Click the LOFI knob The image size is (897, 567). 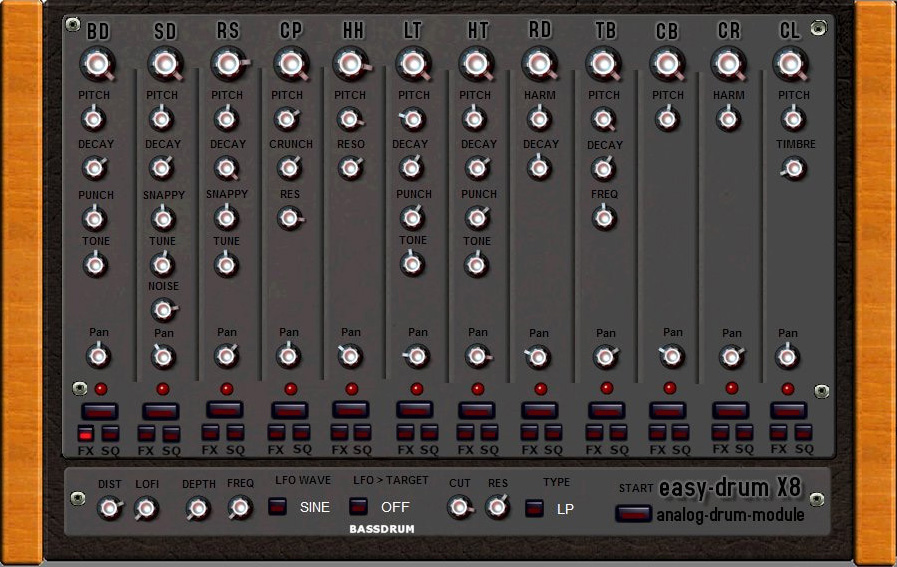[x=146, y=508]
